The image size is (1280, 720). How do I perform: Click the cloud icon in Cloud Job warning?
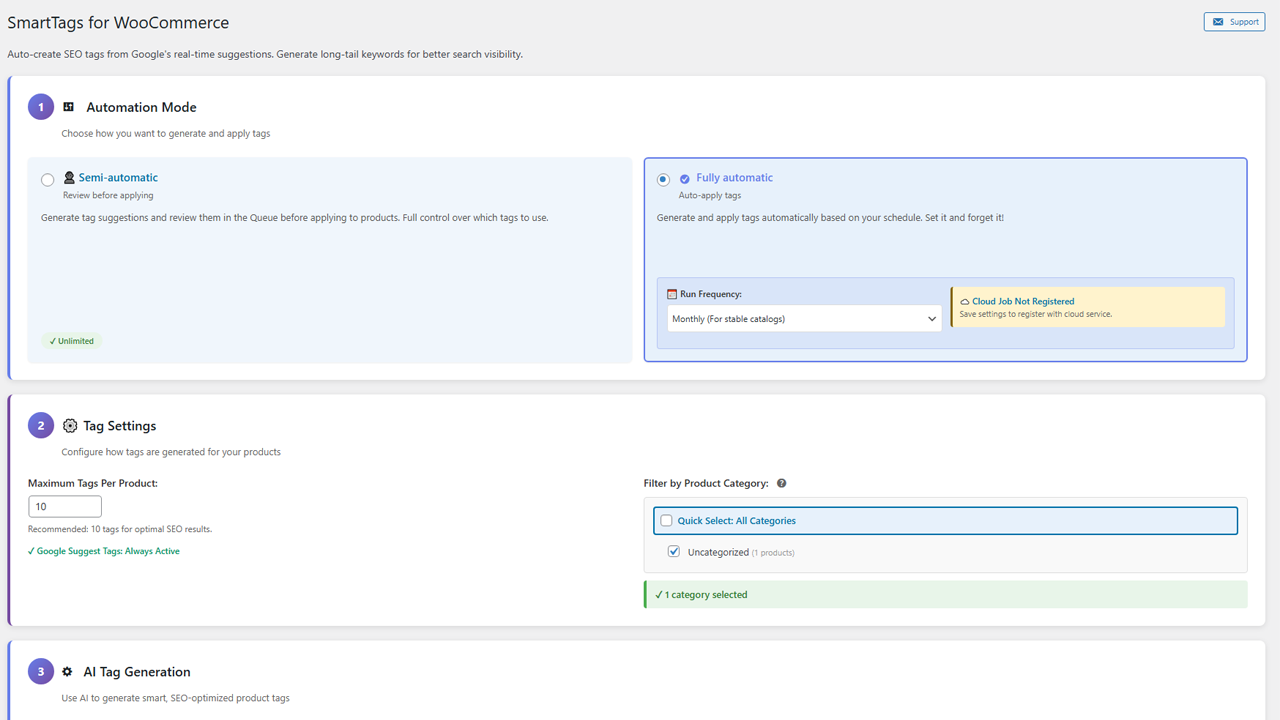(964, 300)
